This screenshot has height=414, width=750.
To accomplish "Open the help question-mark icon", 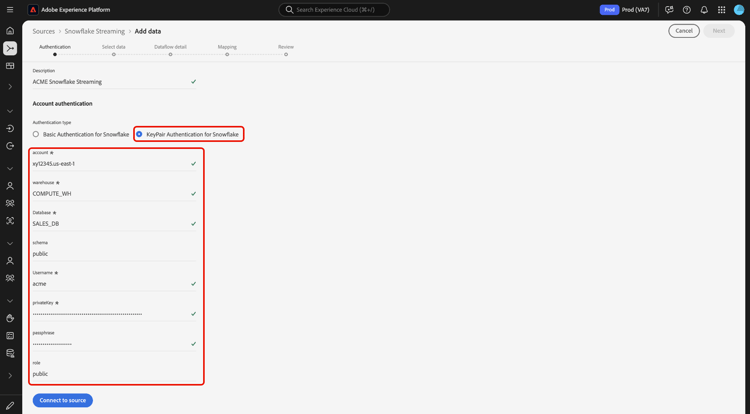I will click(x=687, y=10).
